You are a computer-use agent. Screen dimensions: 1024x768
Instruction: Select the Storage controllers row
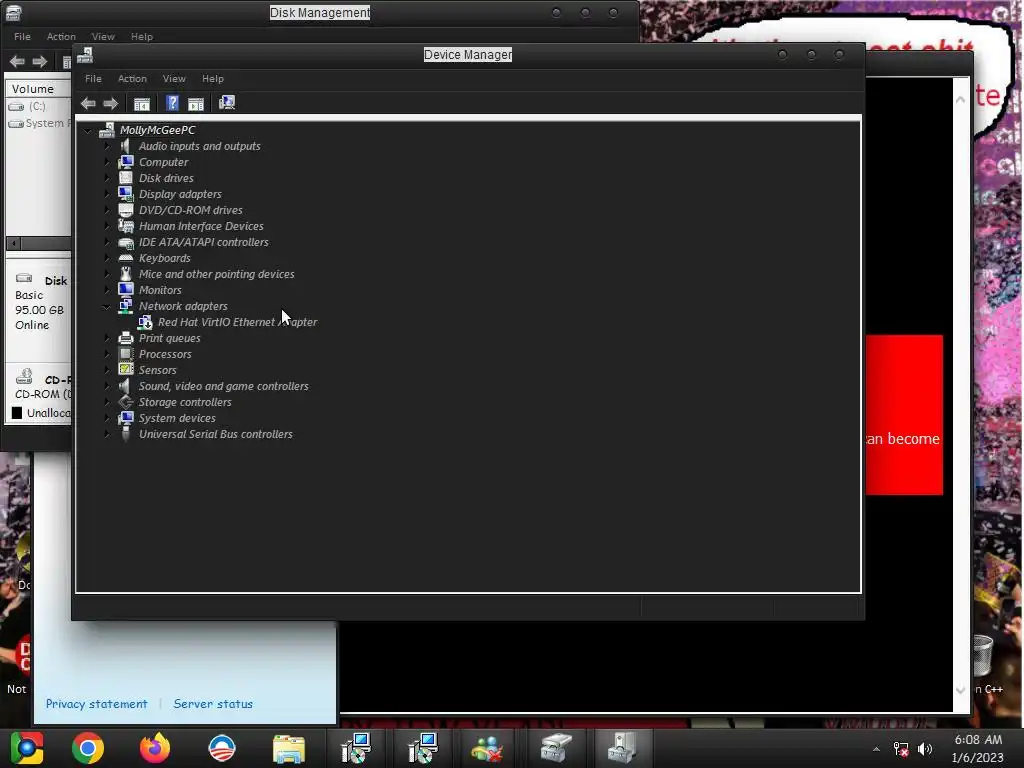pos(185,402)
